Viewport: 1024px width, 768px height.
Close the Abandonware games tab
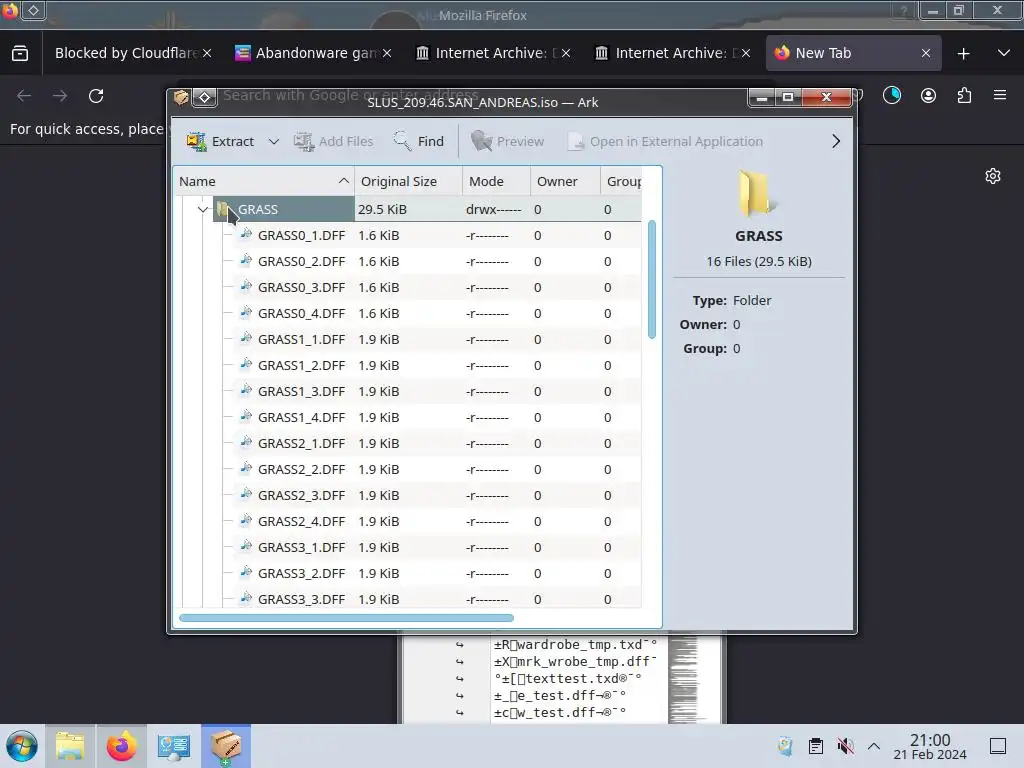387,54
